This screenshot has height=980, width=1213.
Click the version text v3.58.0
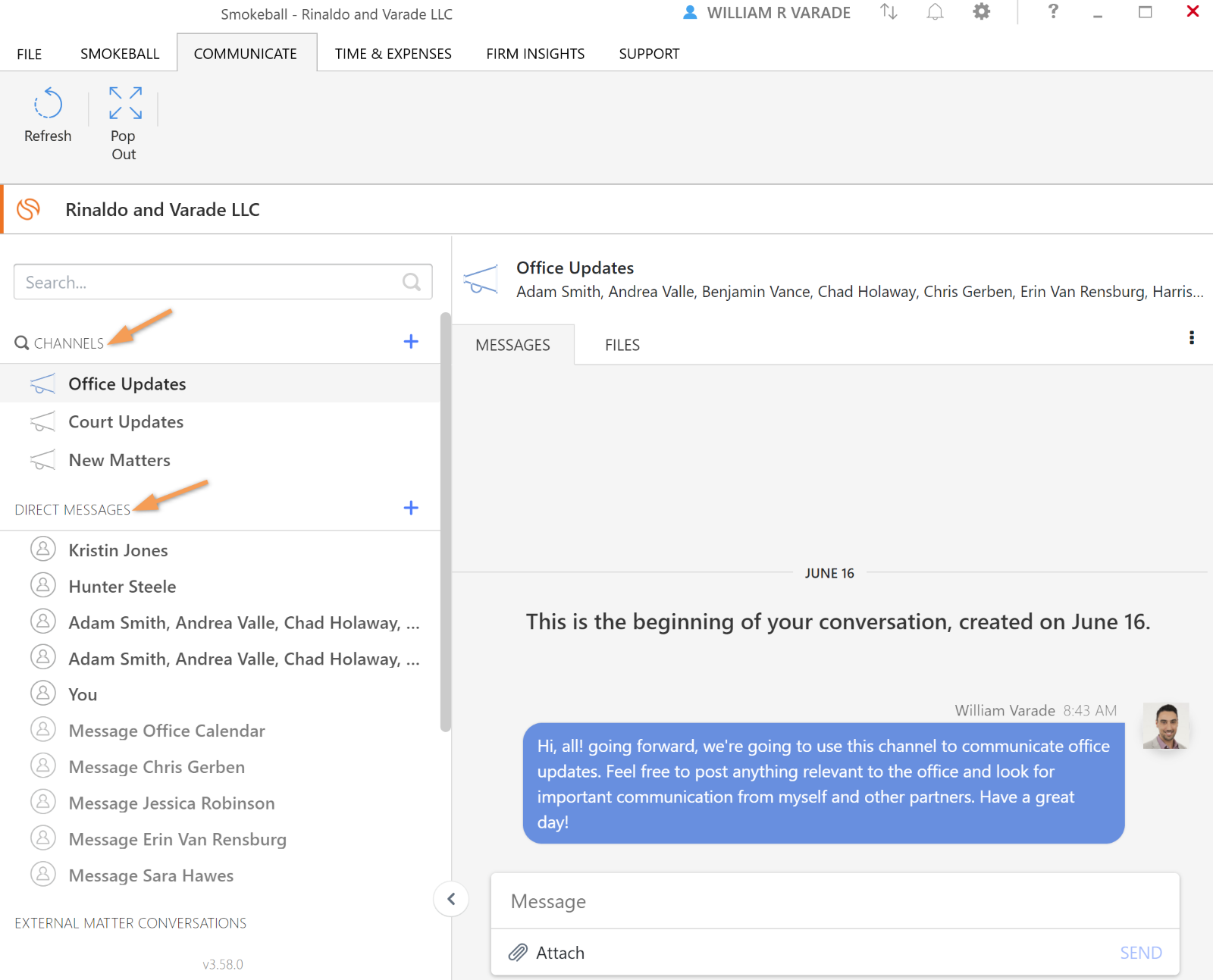click(x=223, y=964)
